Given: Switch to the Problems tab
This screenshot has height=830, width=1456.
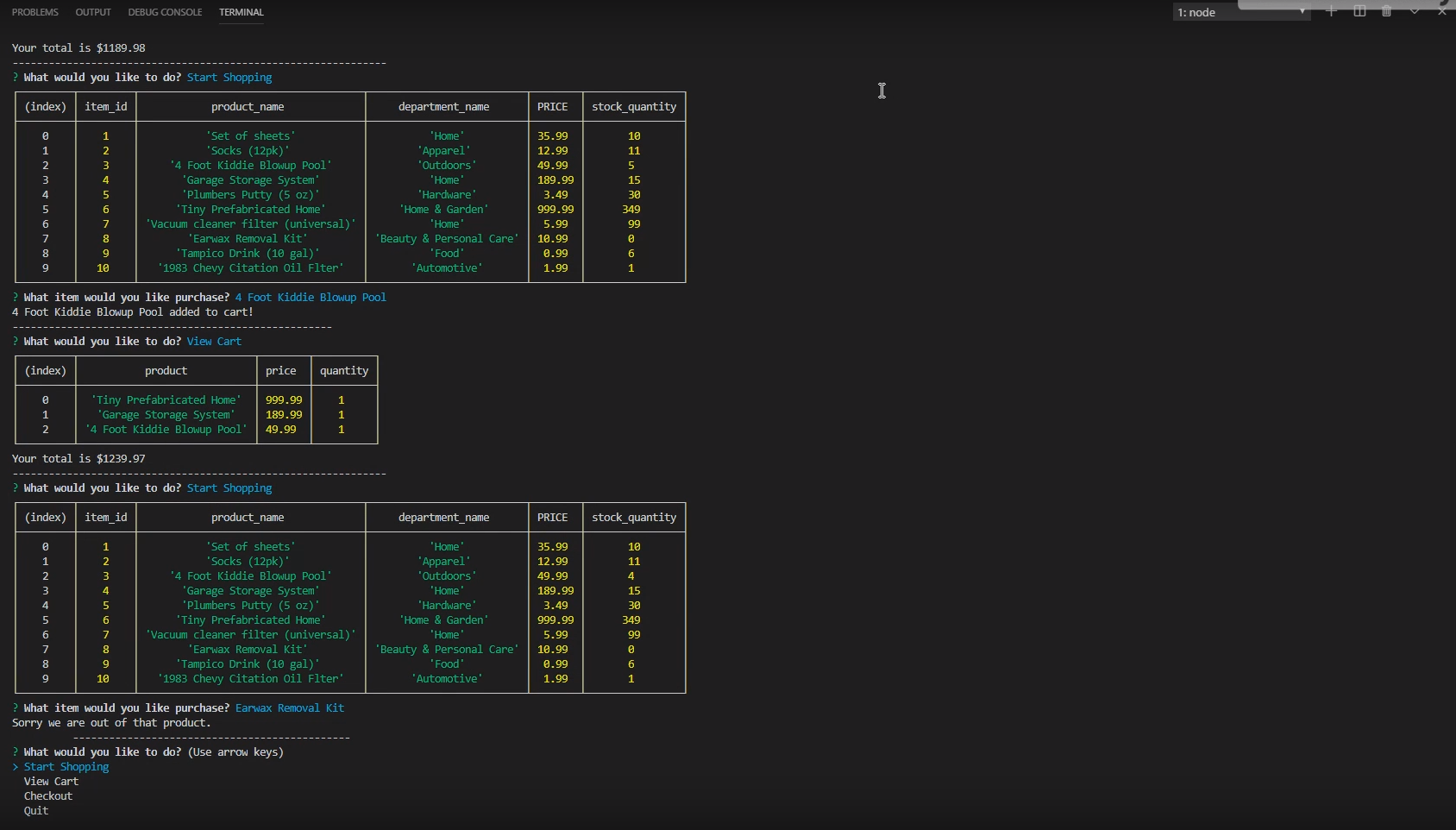Looking at the screenshot, I should 35,12.
